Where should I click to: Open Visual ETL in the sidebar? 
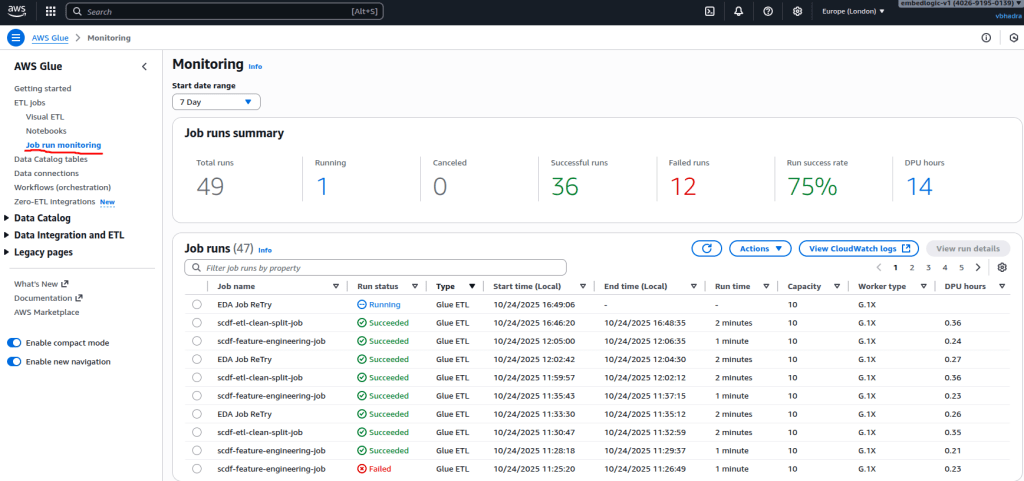click(x=45, y=116)
